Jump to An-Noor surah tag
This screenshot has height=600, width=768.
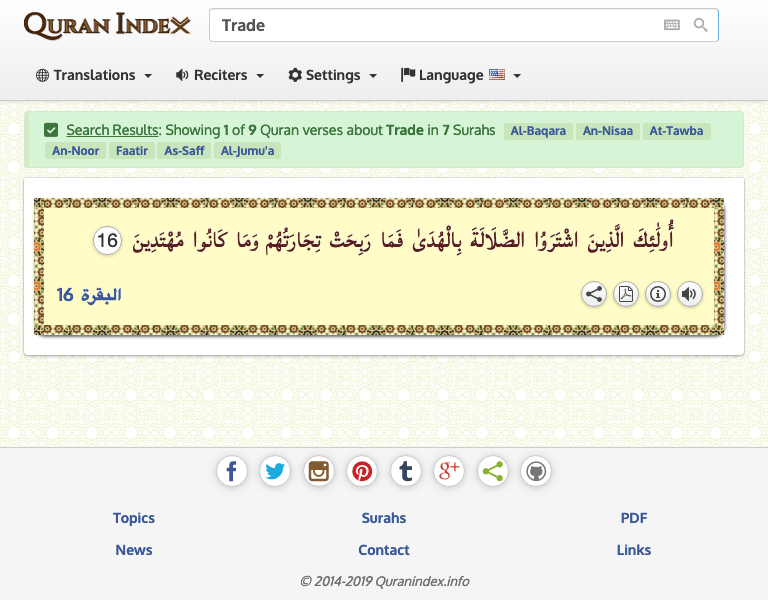(x=75, y=150)
